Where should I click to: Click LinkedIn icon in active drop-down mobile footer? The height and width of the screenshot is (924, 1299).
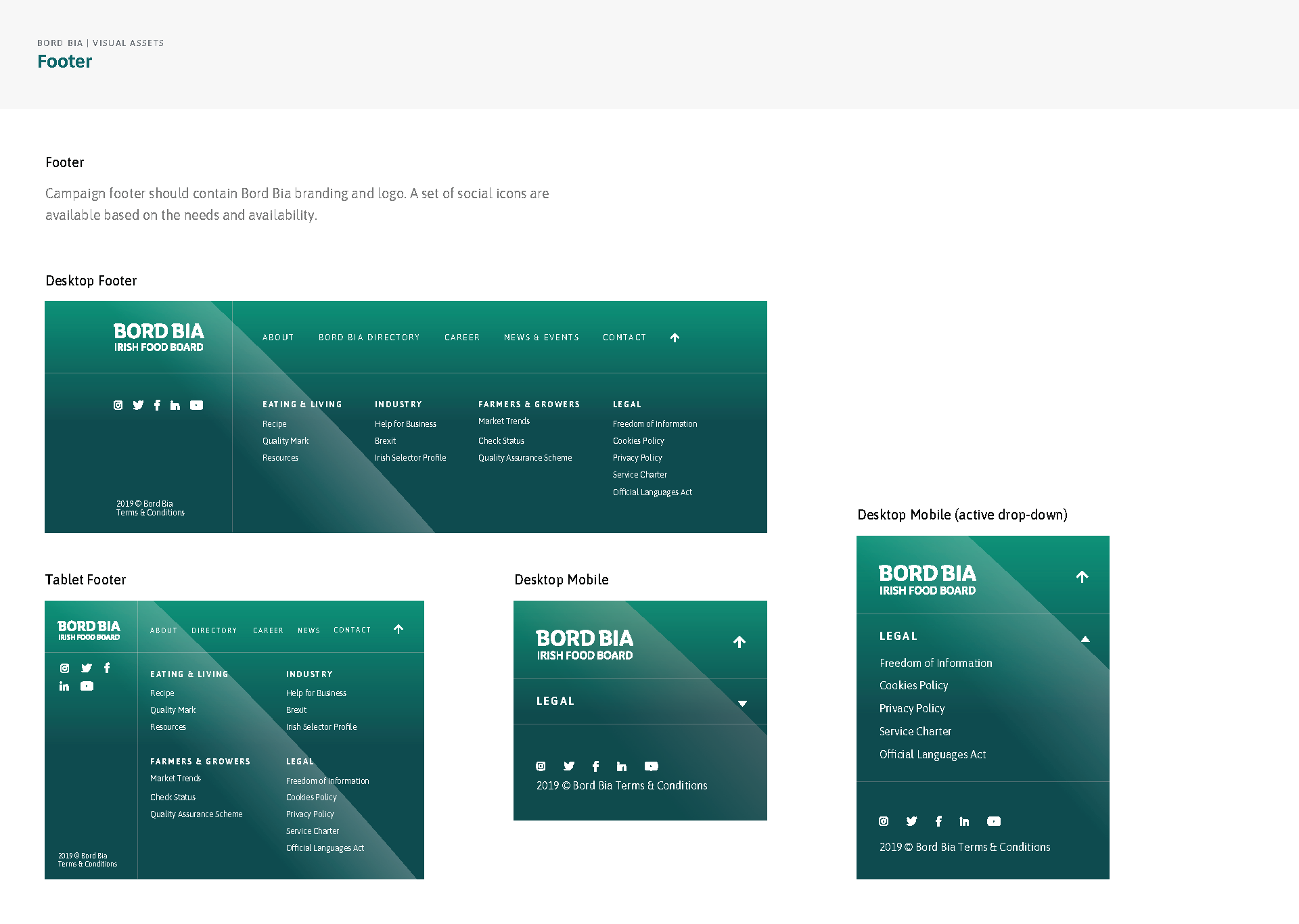point(964,821)
